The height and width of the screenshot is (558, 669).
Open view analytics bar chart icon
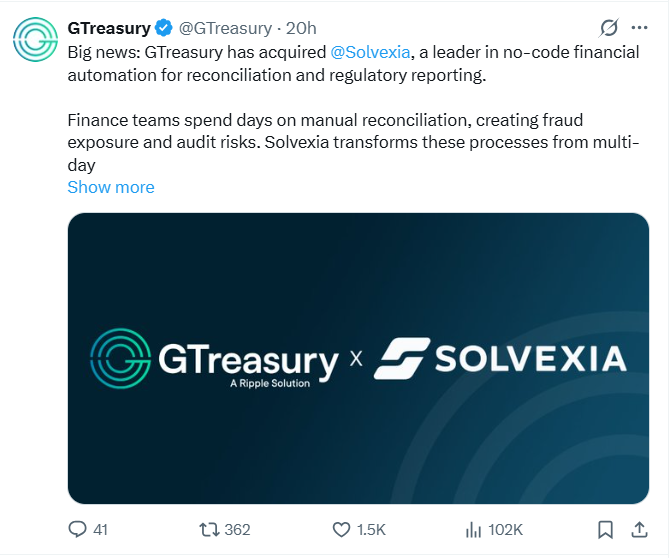click(x=473, y=529)
